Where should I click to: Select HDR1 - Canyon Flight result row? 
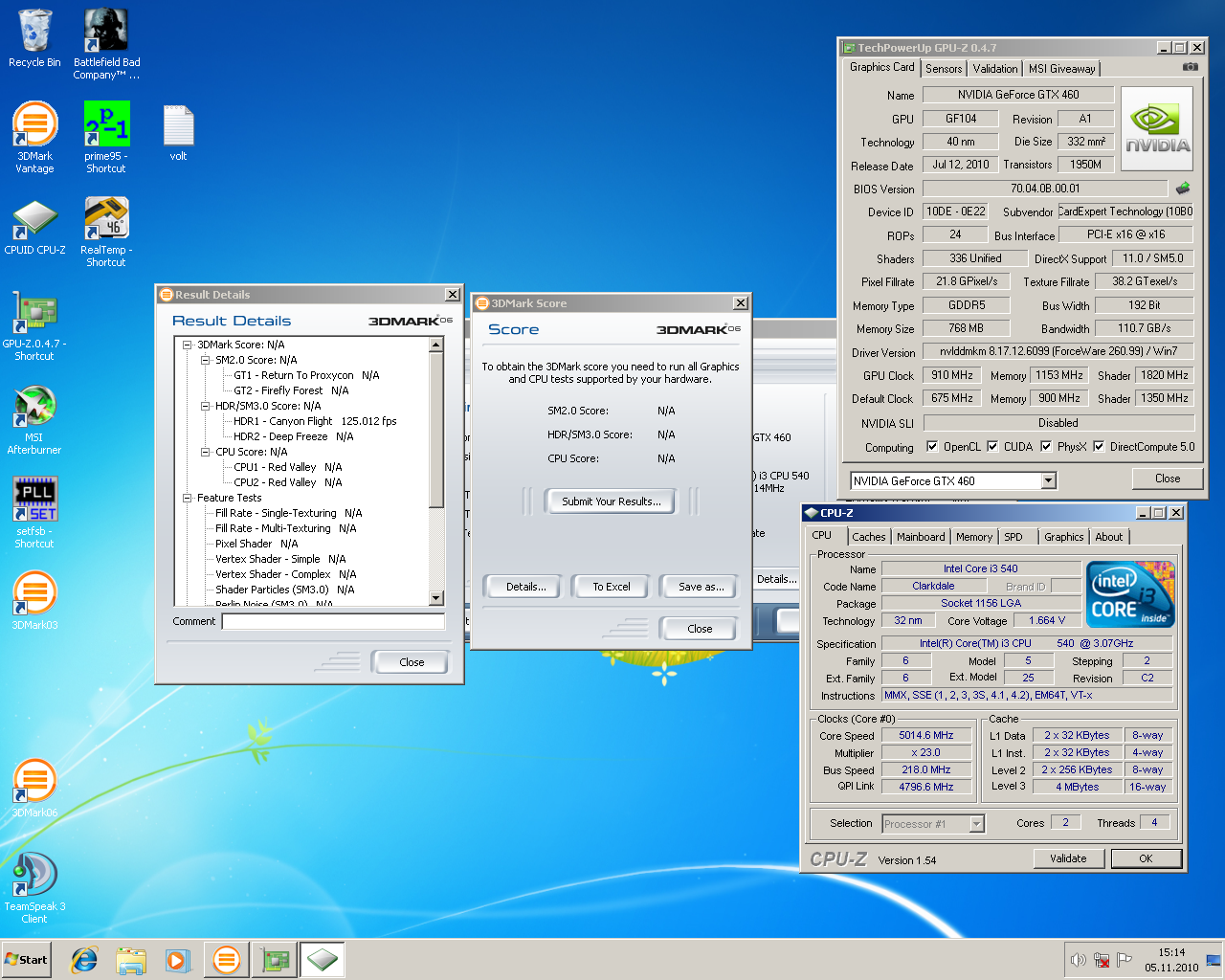click(x=315, y=421)
